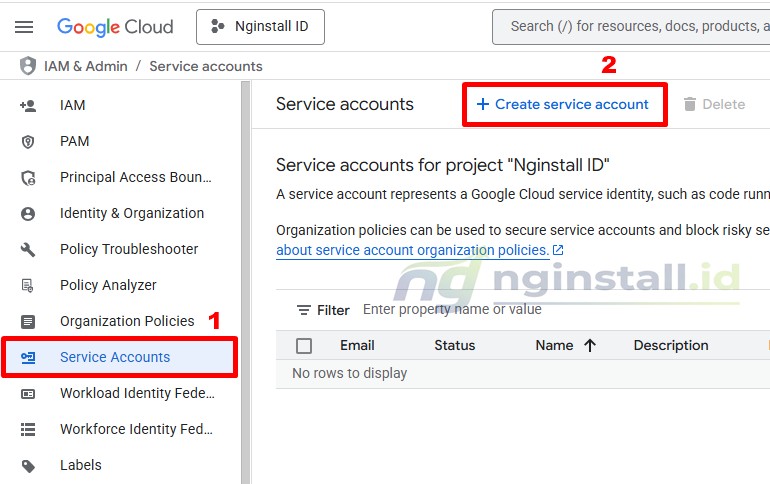770x484 pixels.
Task: Open Policy Troubleshooter
Action: (129, 249)
